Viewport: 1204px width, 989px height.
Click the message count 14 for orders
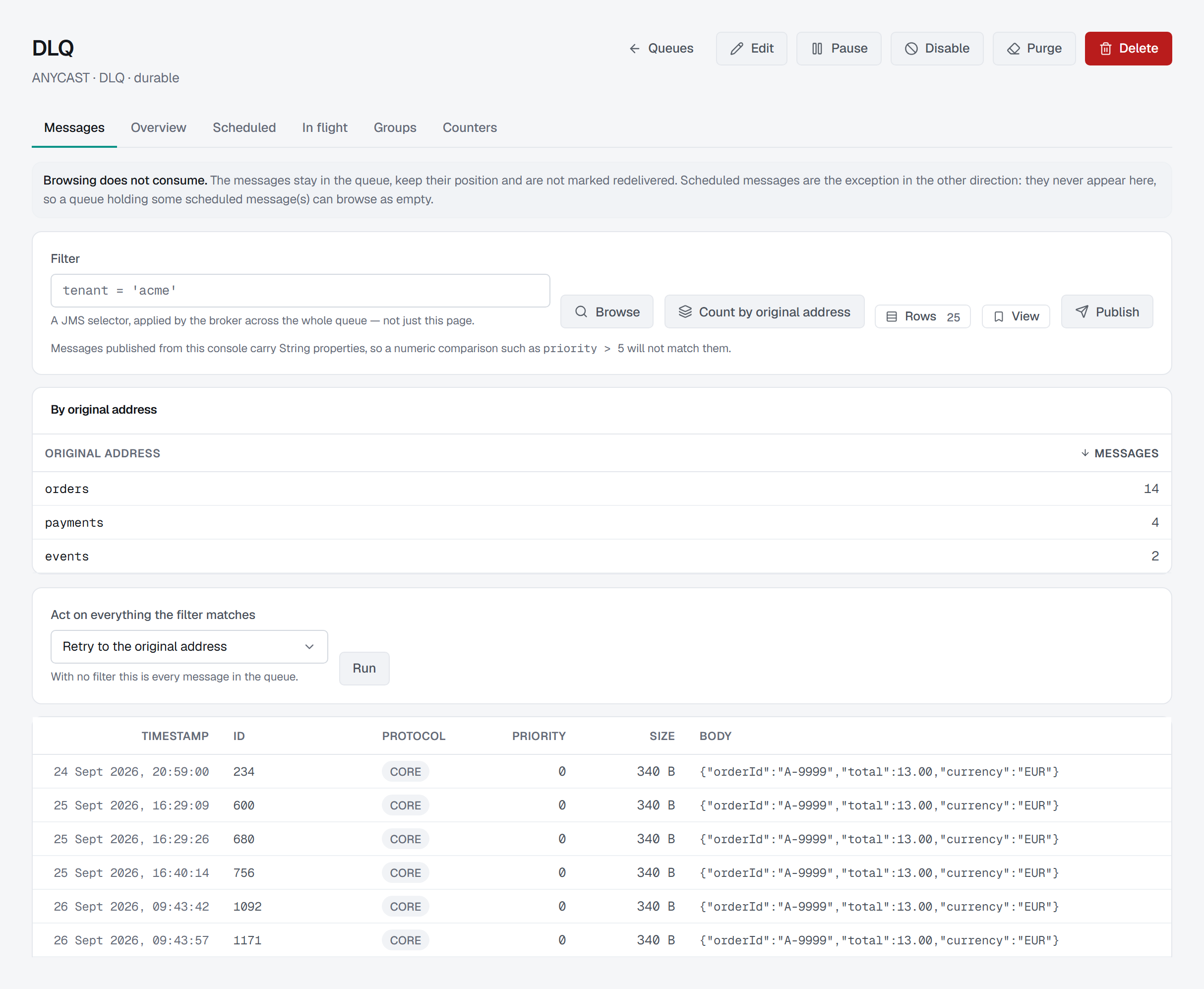pos(1151,489)
